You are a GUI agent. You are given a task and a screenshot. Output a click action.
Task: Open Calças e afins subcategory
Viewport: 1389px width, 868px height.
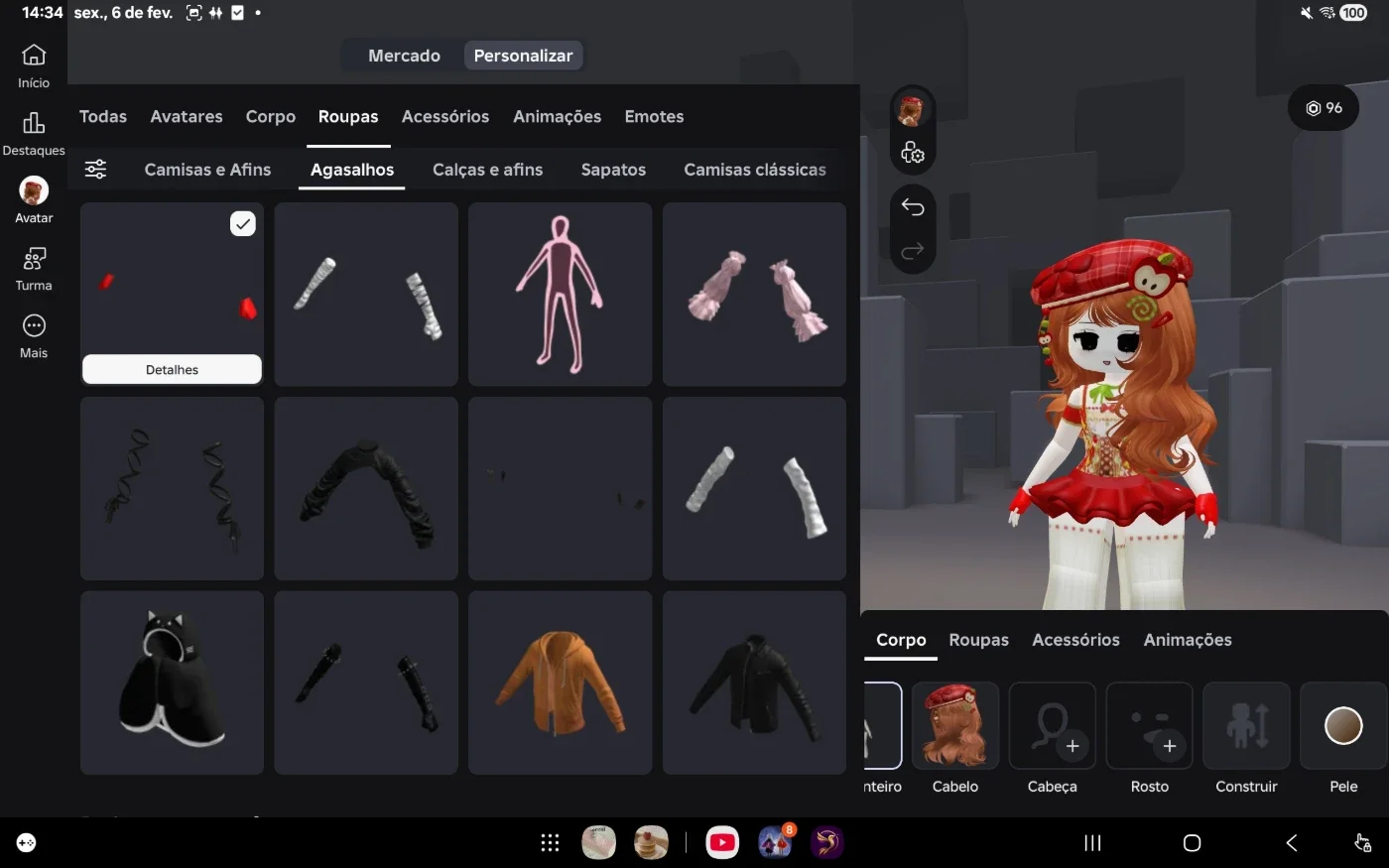tap(488, 170)
